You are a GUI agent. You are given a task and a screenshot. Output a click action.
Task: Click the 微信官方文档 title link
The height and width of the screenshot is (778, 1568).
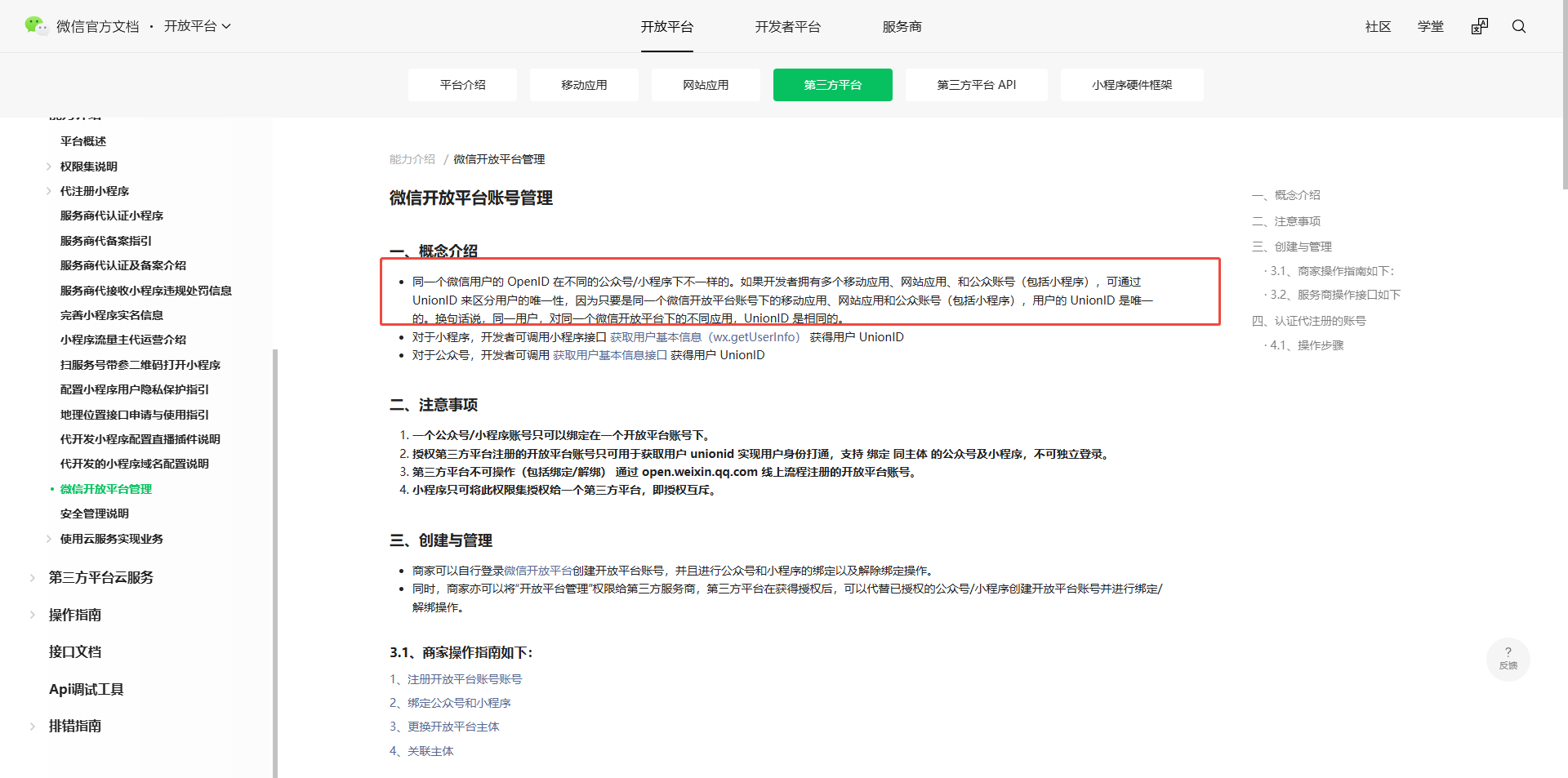[98, 26]
